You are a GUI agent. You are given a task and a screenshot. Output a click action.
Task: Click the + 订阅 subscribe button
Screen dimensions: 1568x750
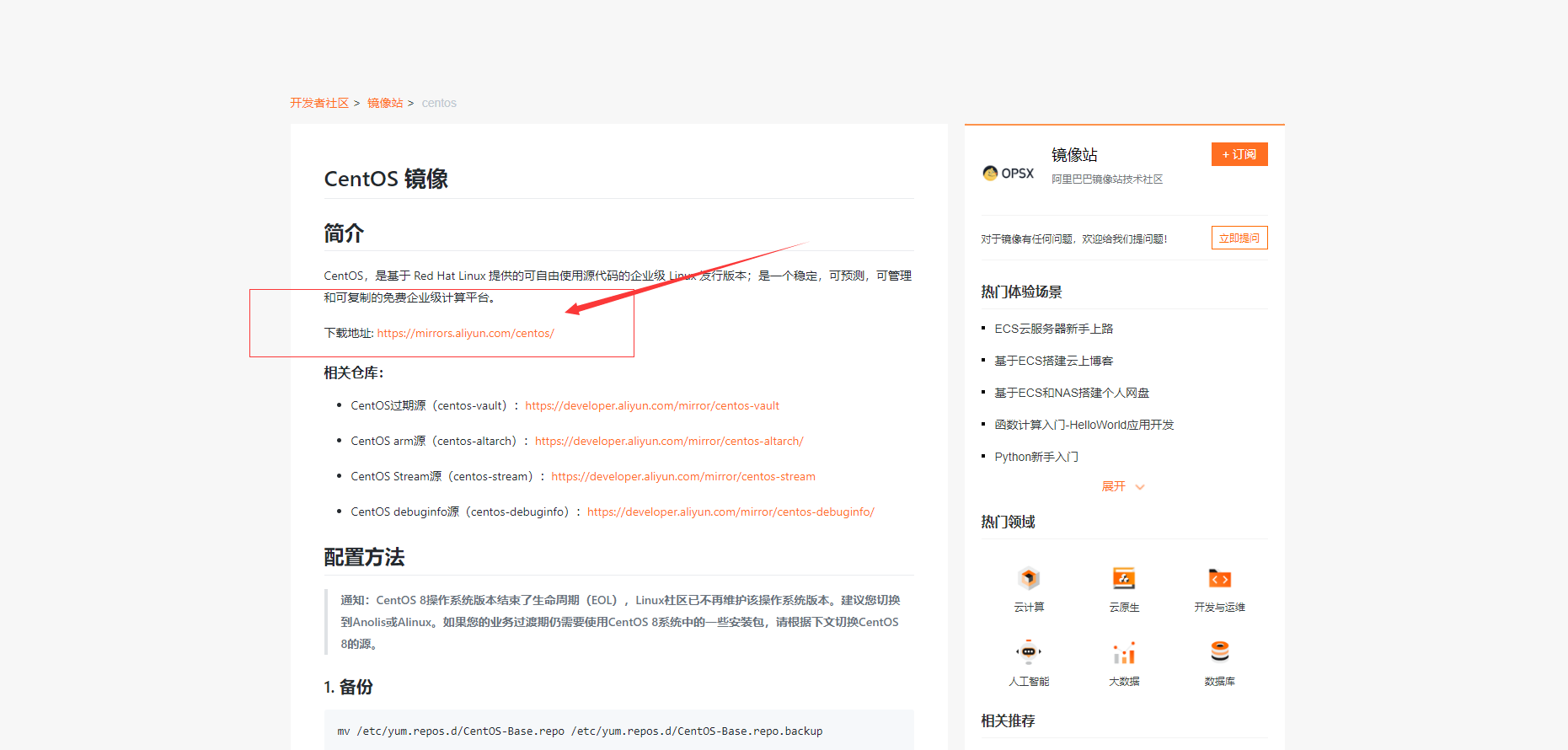pyautogui.click(x=1239, y=154)
